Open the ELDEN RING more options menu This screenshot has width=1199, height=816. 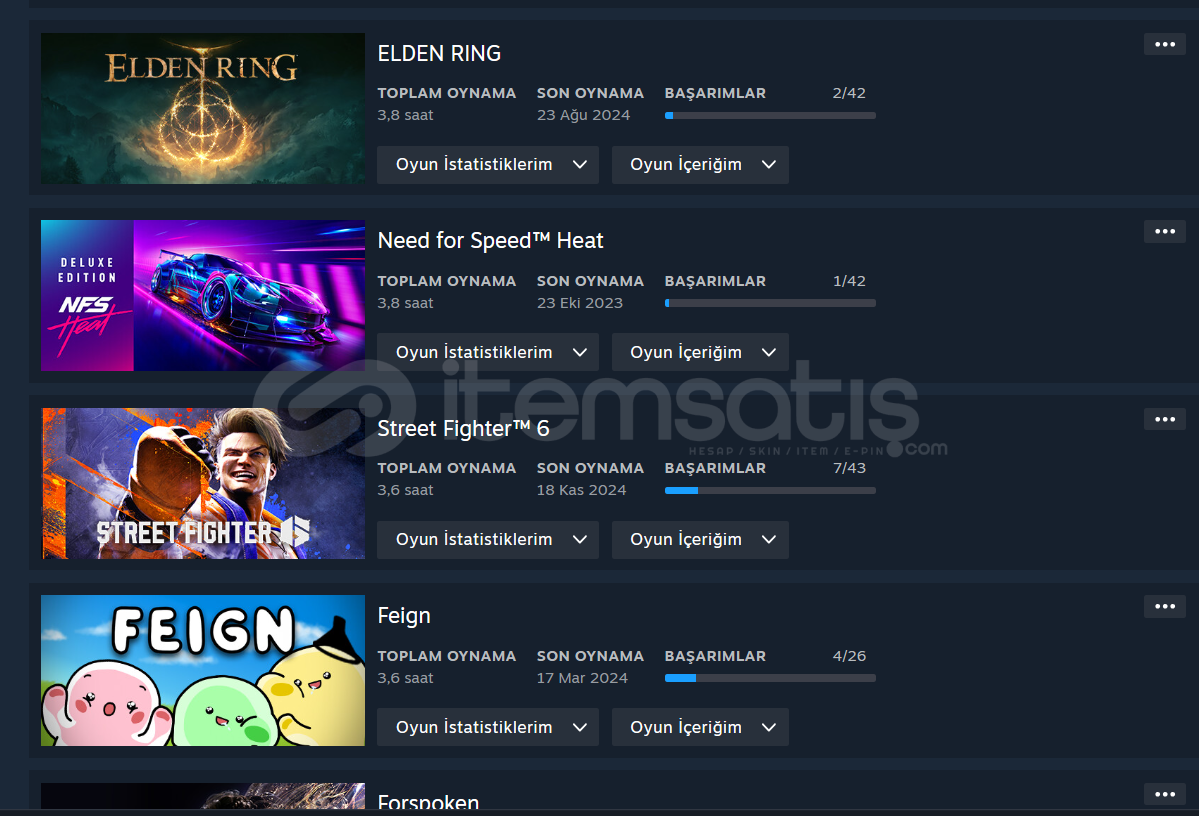1164,44
